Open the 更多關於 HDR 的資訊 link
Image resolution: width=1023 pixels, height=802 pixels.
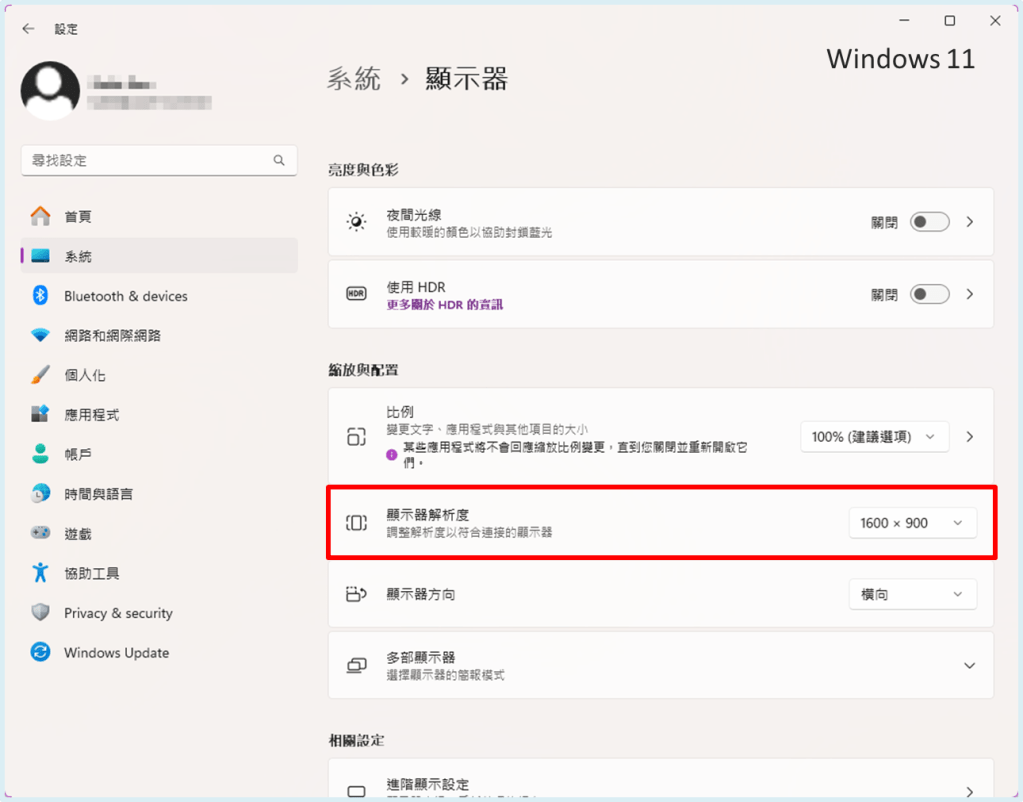pyautogui.click(x=444, y=304)
